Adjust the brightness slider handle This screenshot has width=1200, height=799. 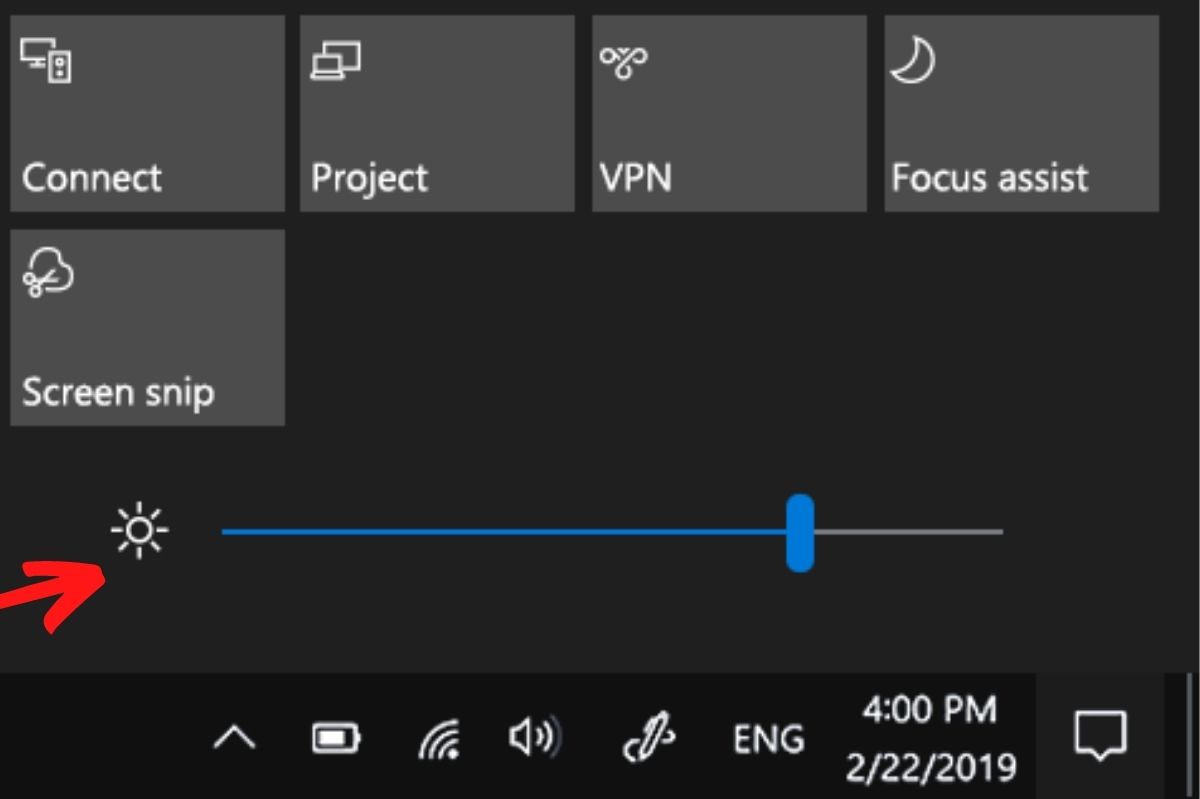pyautogui.click(x=801, y=531)
